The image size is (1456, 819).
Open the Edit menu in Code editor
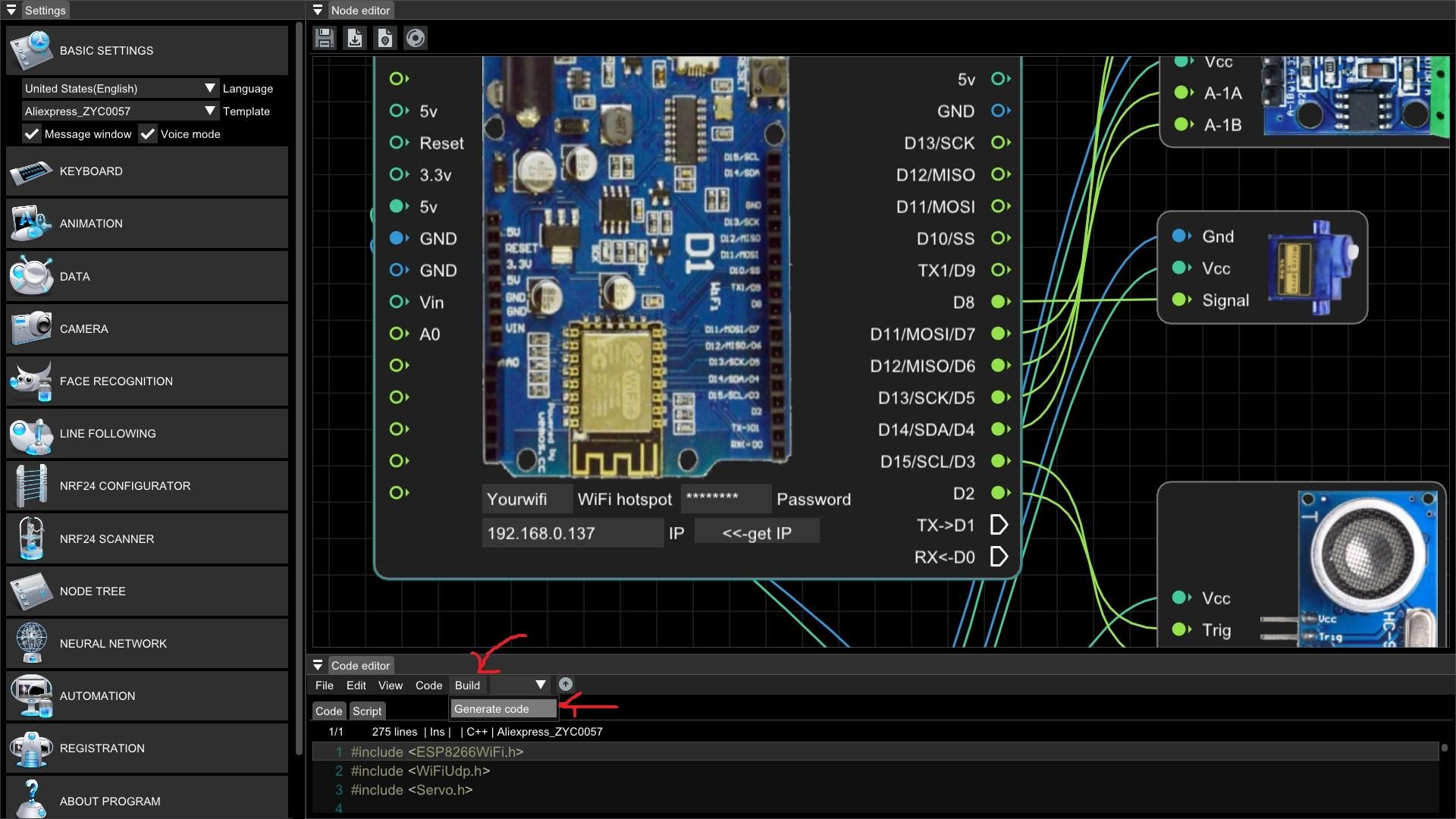click(x=356, y=686)
